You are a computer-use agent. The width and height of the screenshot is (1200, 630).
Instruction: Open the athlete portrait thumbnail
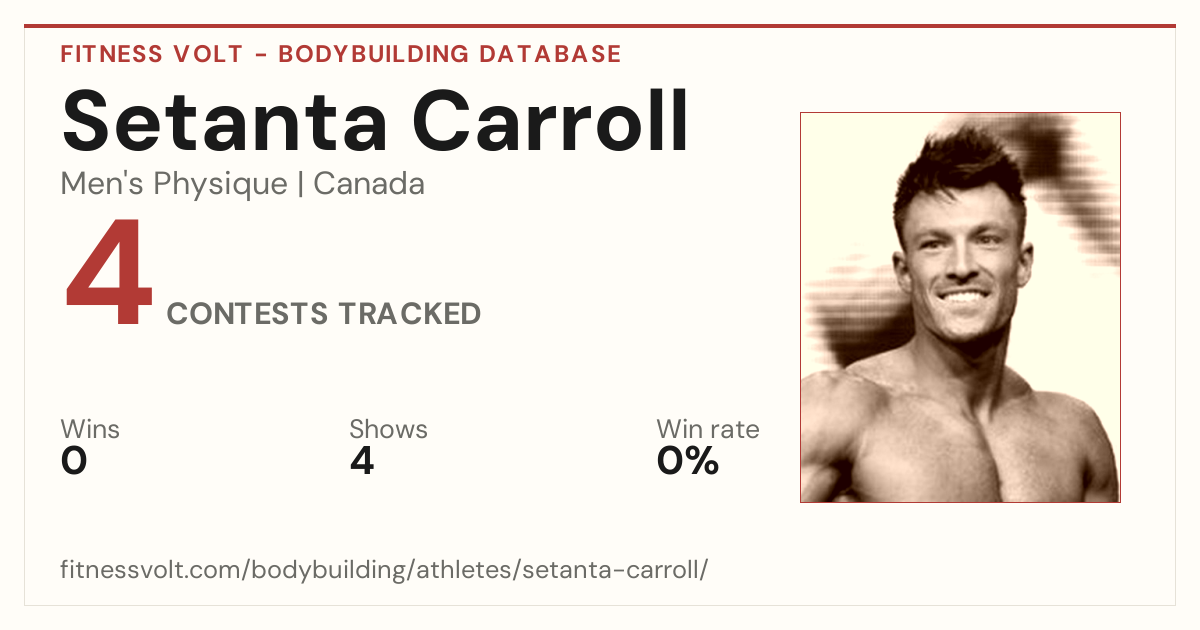click(960, 307)
